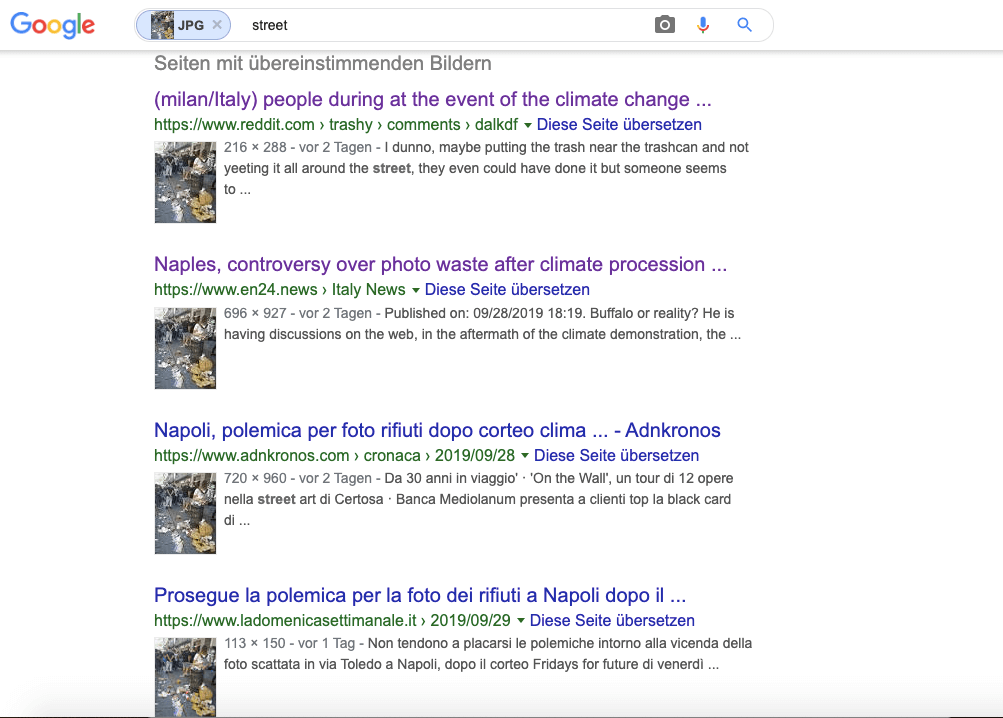Click the blue magnifier search button
The image size is (1003, 718).
[x=744, y=25]
